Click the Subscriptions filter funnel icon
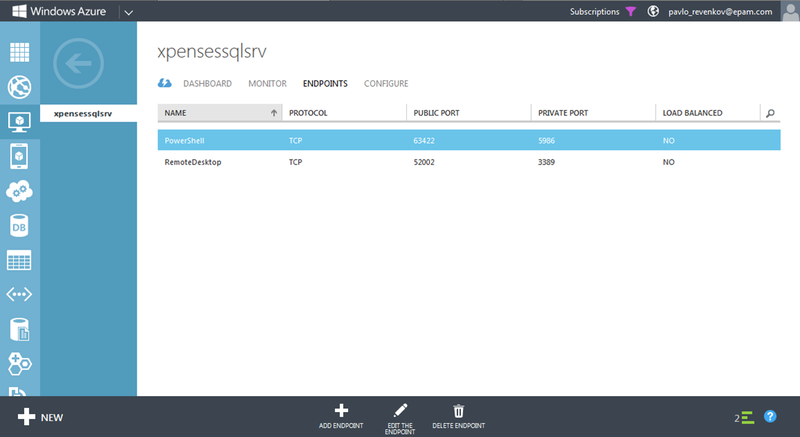This screenshot has height=437, width=800. pos(631,11)
